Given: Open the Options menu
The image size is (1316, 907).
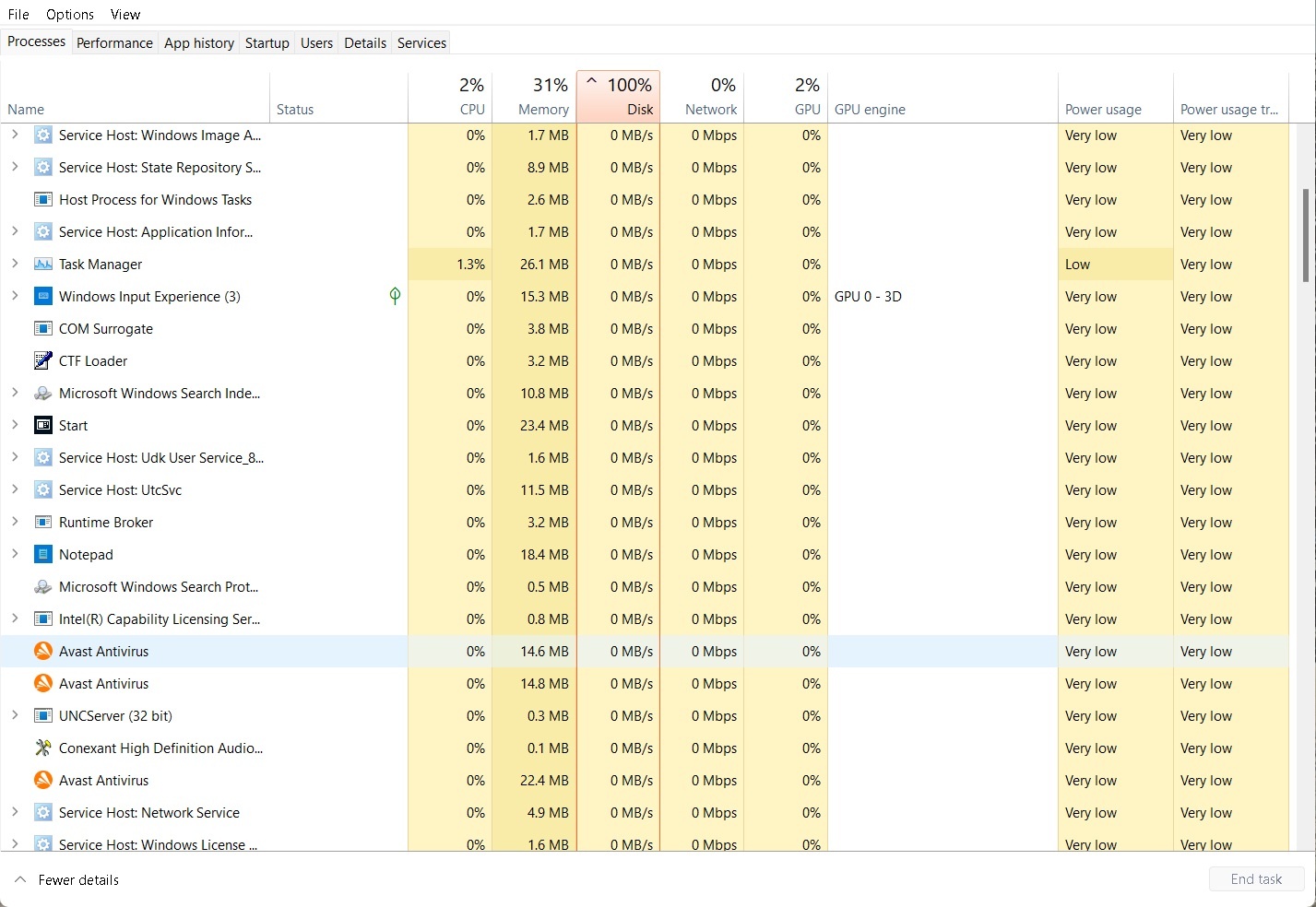Looking at the screenshot, I should pos(70,15).
